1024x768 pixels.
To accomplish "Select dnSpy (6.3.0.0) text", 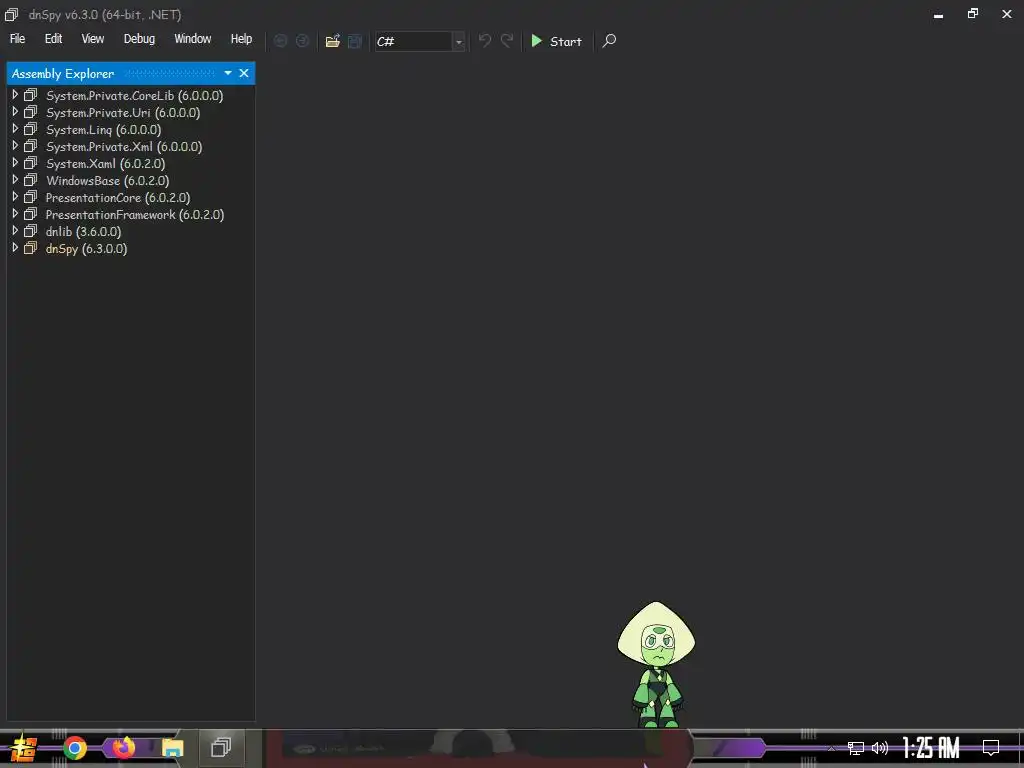I will click(86, 248).
